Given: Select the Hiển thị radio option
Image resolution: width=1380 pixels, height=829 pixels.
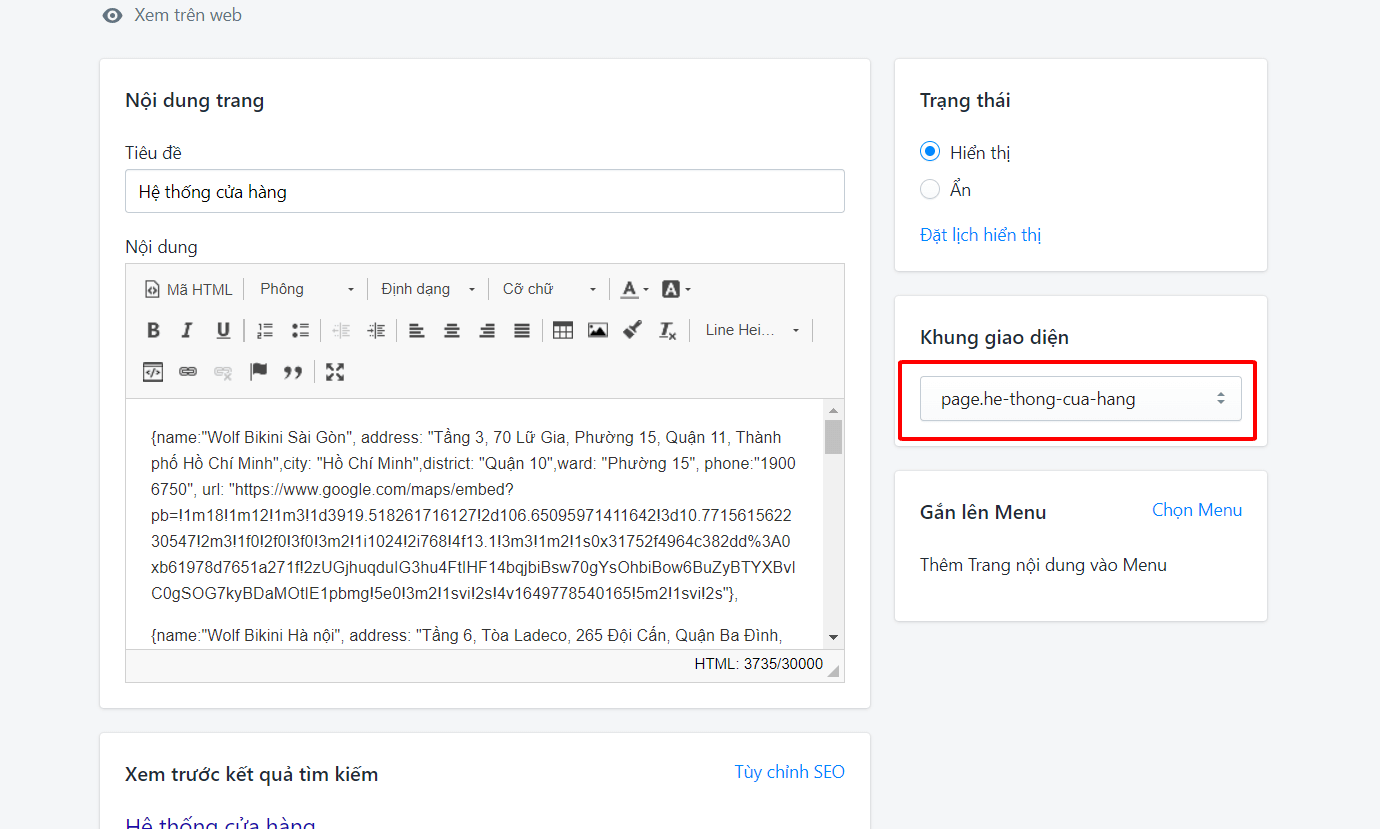Looking at the screenshot, I should tap(930, 152).
